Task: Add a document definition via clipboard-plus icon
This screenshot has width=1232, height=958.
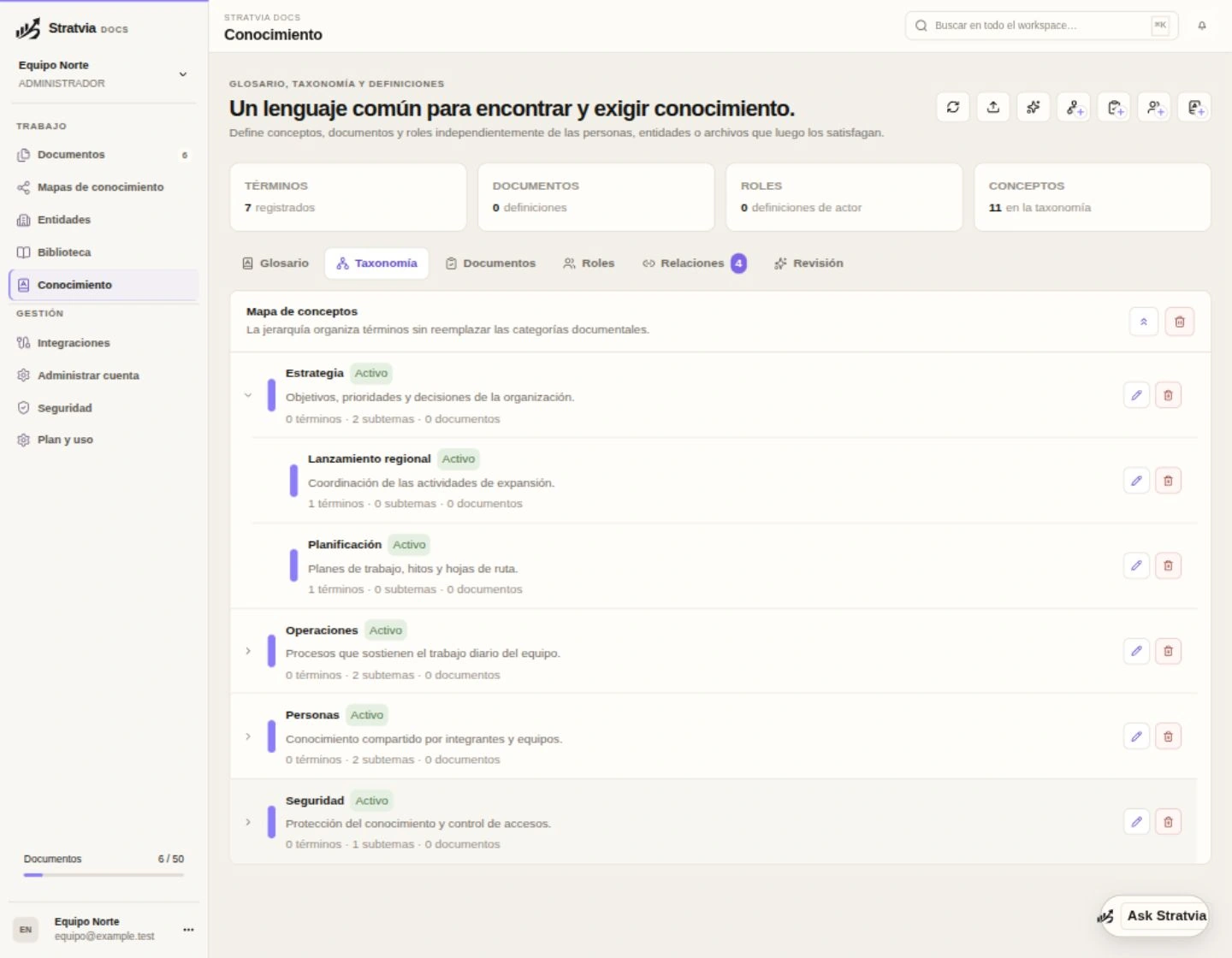Action: pos(1114,107)
